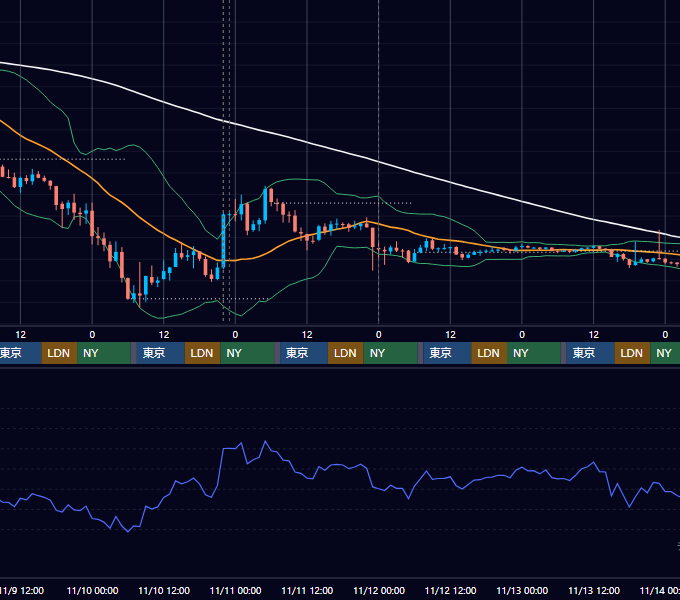Click the 11/11 12:00 time axis label
Image resolution: width=680 pixels, height=600 pixels.
(x=307, y=590)
